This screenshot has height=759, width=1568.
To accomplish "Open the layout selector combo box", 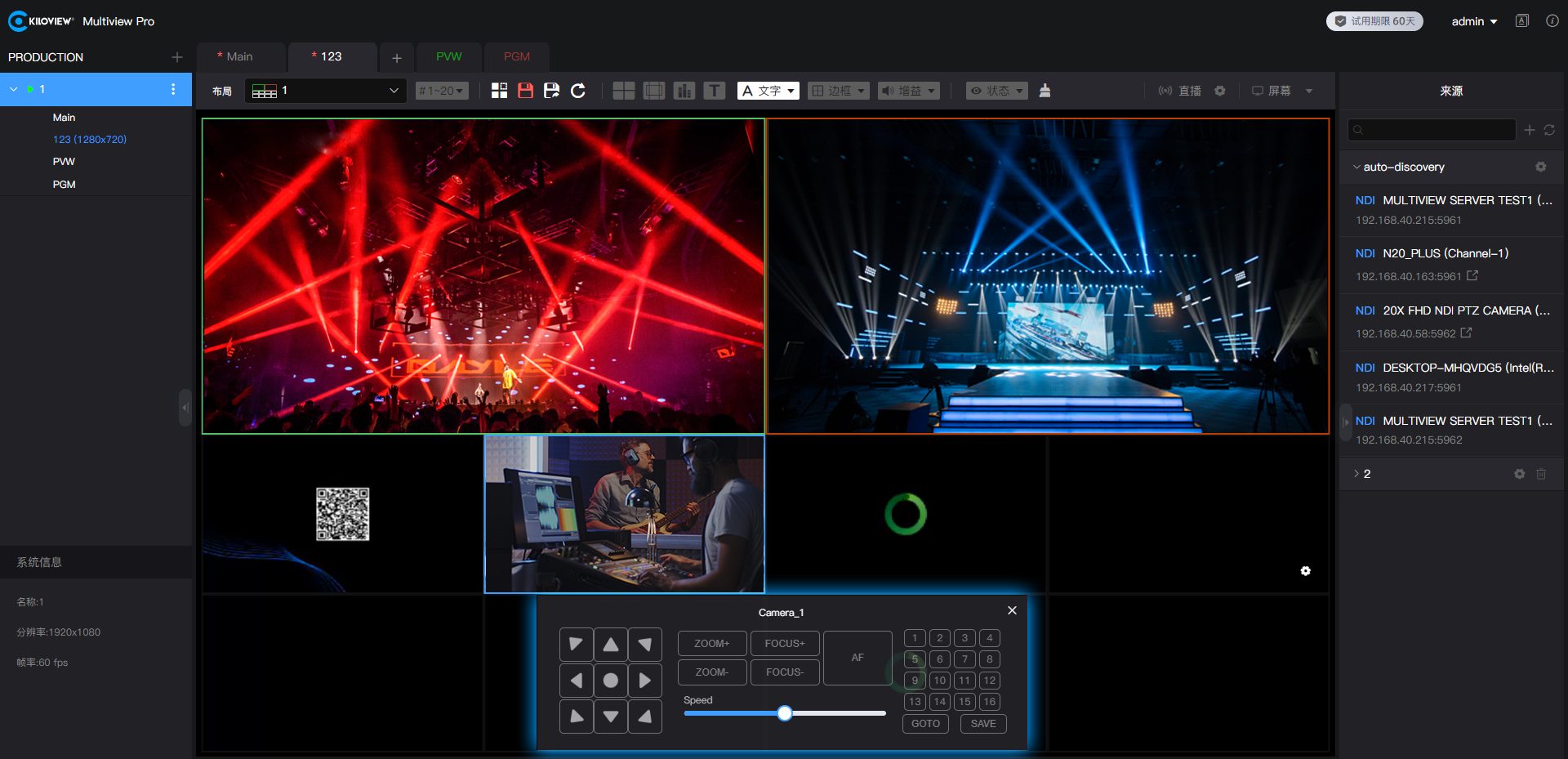I will [x=327, y=91].
